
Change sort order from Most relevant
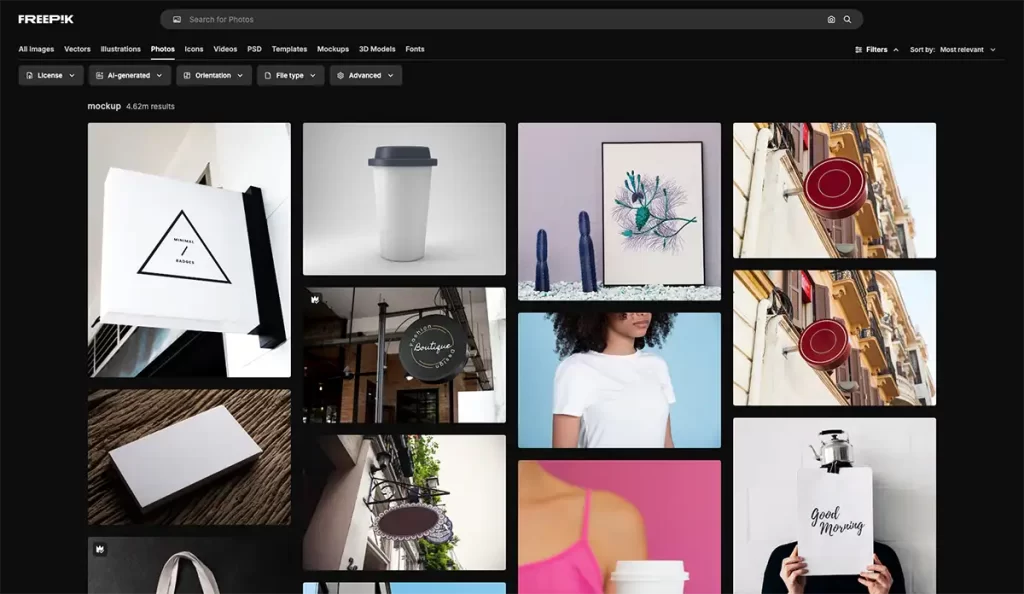[x=966, y=49]
